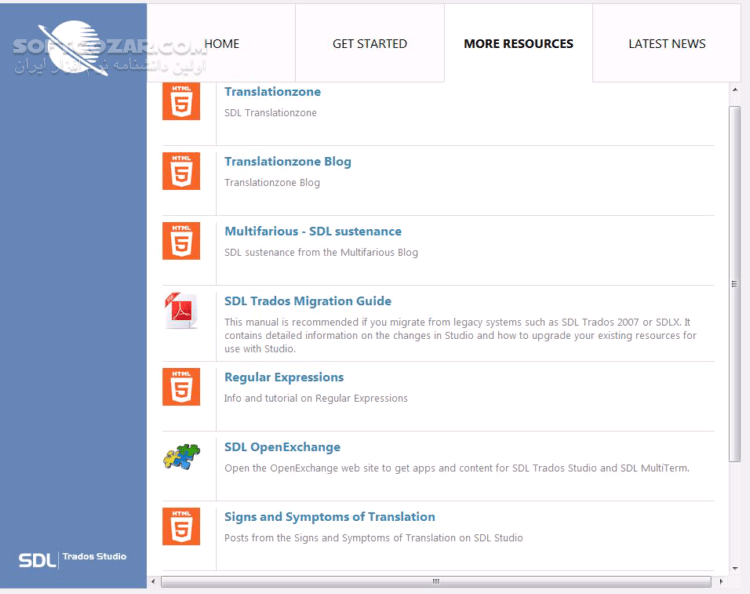
Task: Click the horizontal scrollbar right arrow
Action: point(720,581)
